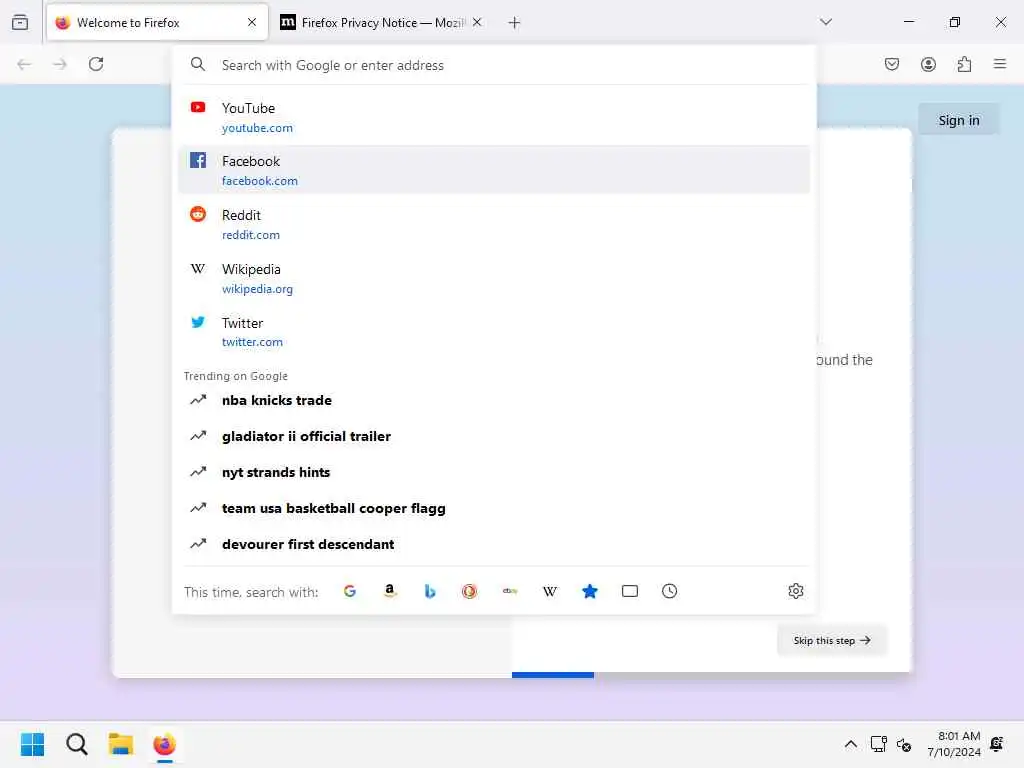Search this time with Google
Image resolution: width=1024 pixels, height=768 pixels.
click(350, 591)
